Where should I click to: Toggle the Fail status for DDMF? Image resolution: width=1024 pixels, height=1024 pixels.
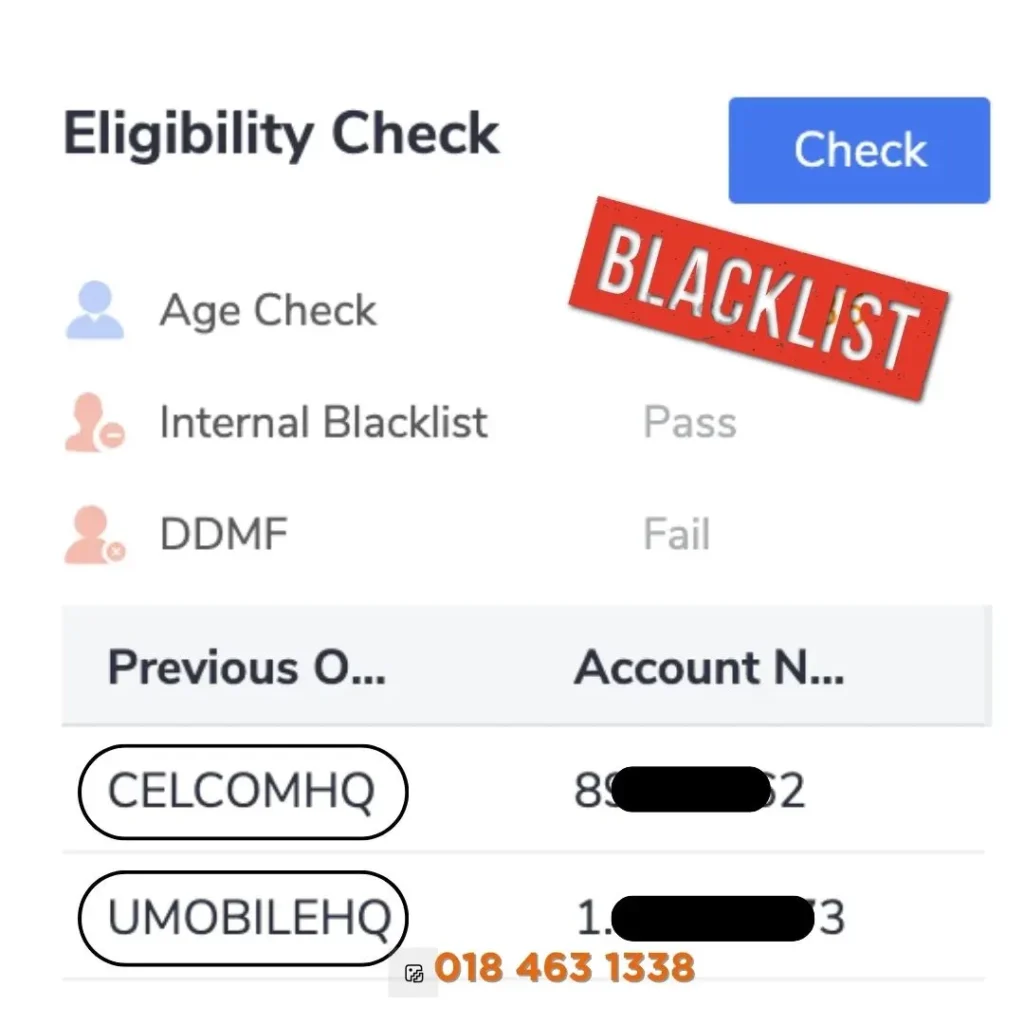pyautogui.click(x=675, y=533)
